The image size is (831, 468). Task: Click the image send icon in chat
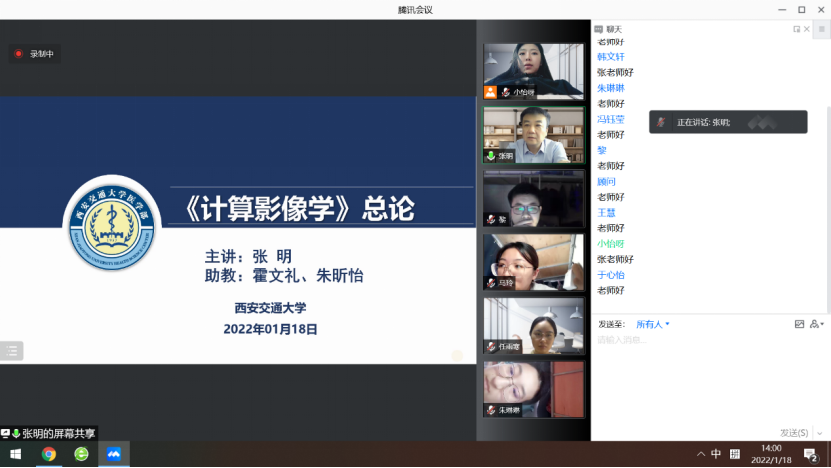pyautogui.click(x=799, y=324)
